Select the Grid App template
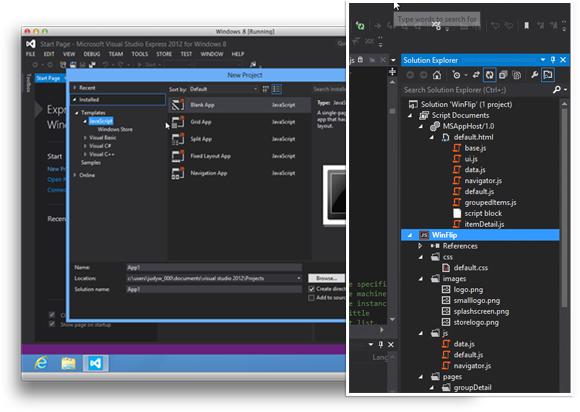580x412 pixels. (x=239, y=122)
